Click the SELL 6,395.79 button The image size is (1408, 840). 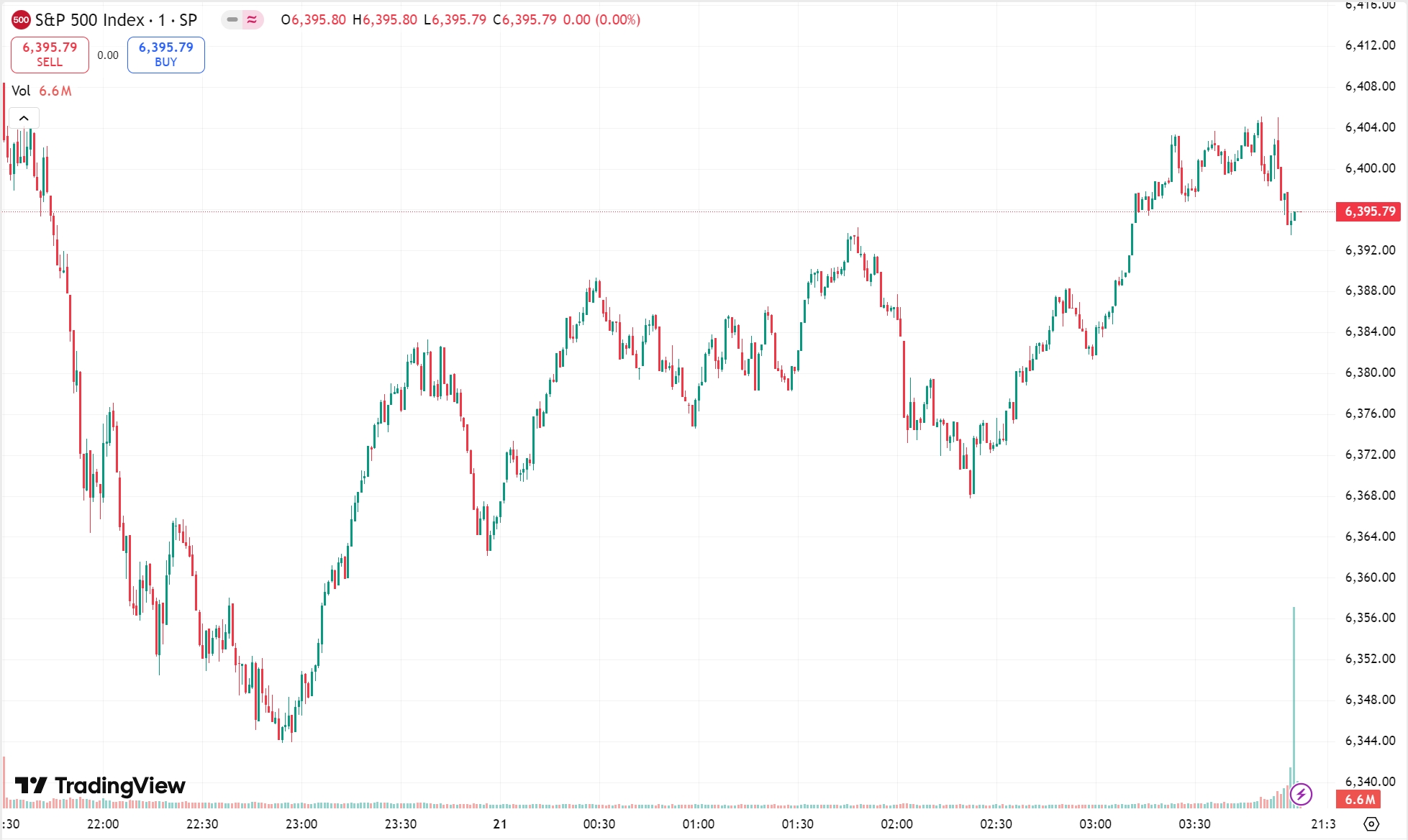point(50,55)
